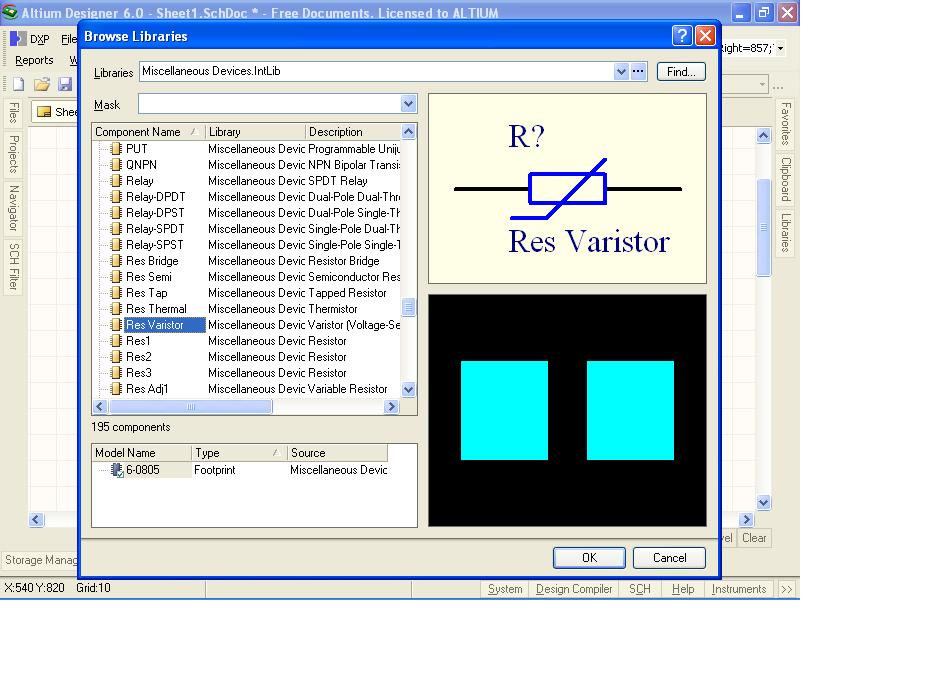Click the Res Bridge component icon
The height and width of the screenshot is (690, 950).
116,261
